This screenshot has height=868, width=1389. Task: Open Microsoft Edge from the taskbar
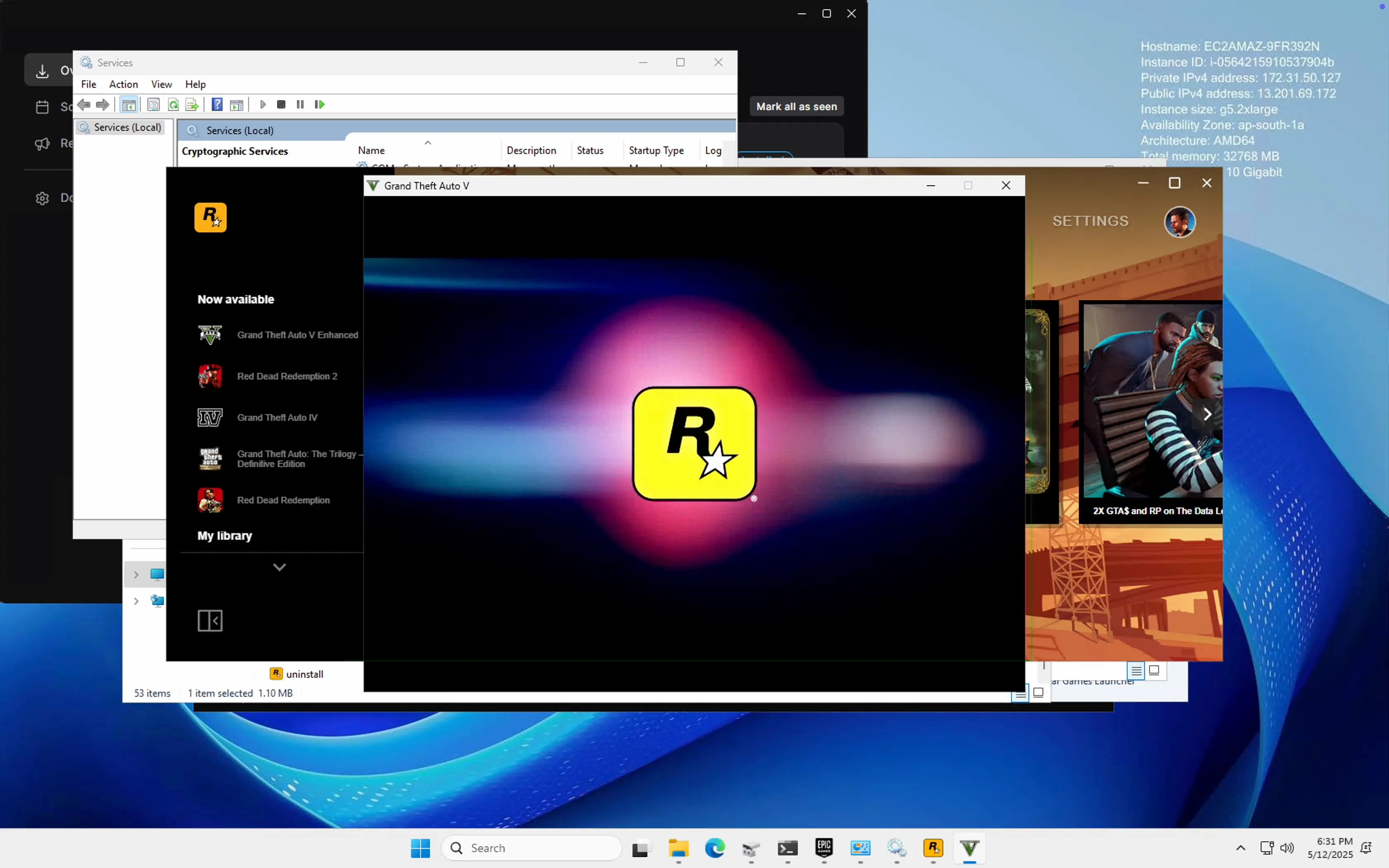pyautogui.click(x=715, y=848)
